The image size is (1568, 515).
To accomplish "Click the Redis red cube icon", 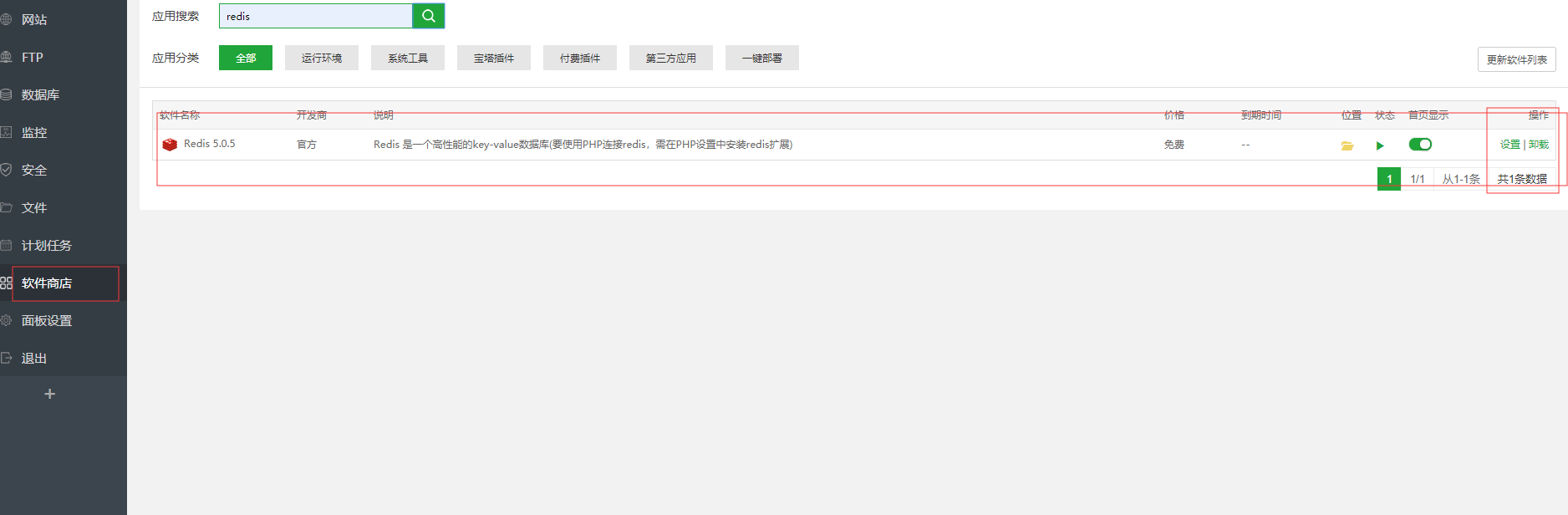I will click(x=170, y=145).
